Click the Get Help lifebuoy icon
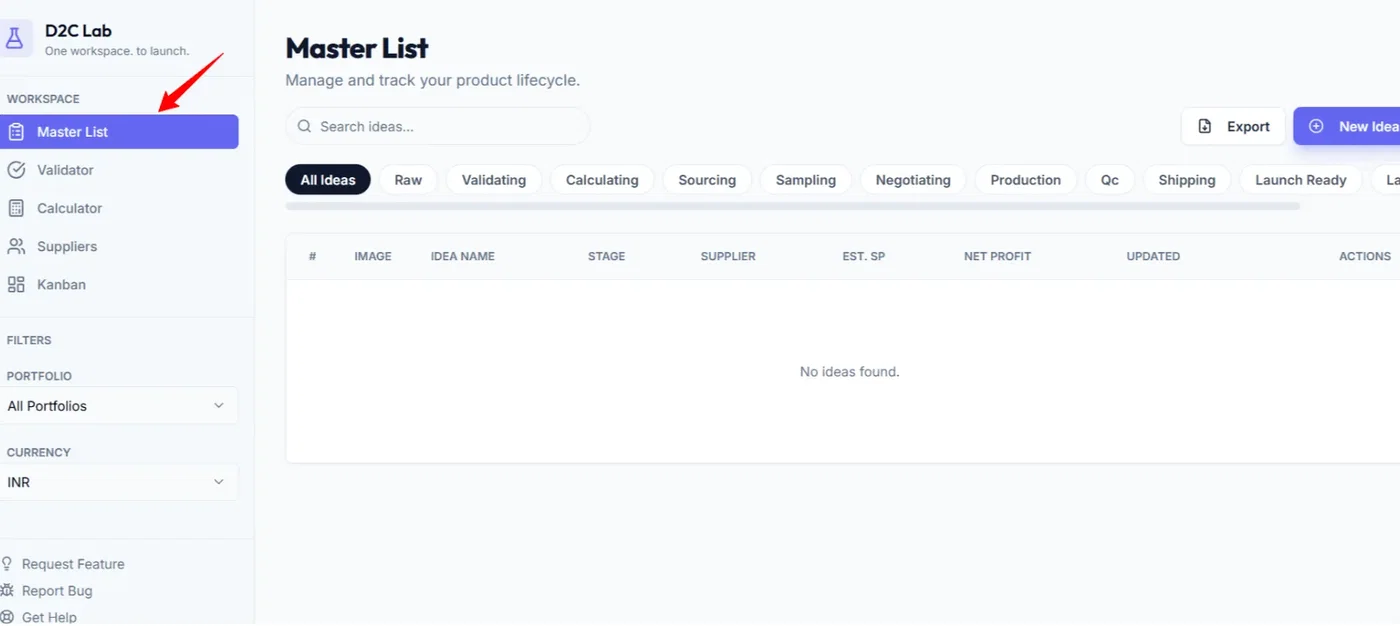The image size is (1400, 626). pyautogui.click(x=8, y=617)
